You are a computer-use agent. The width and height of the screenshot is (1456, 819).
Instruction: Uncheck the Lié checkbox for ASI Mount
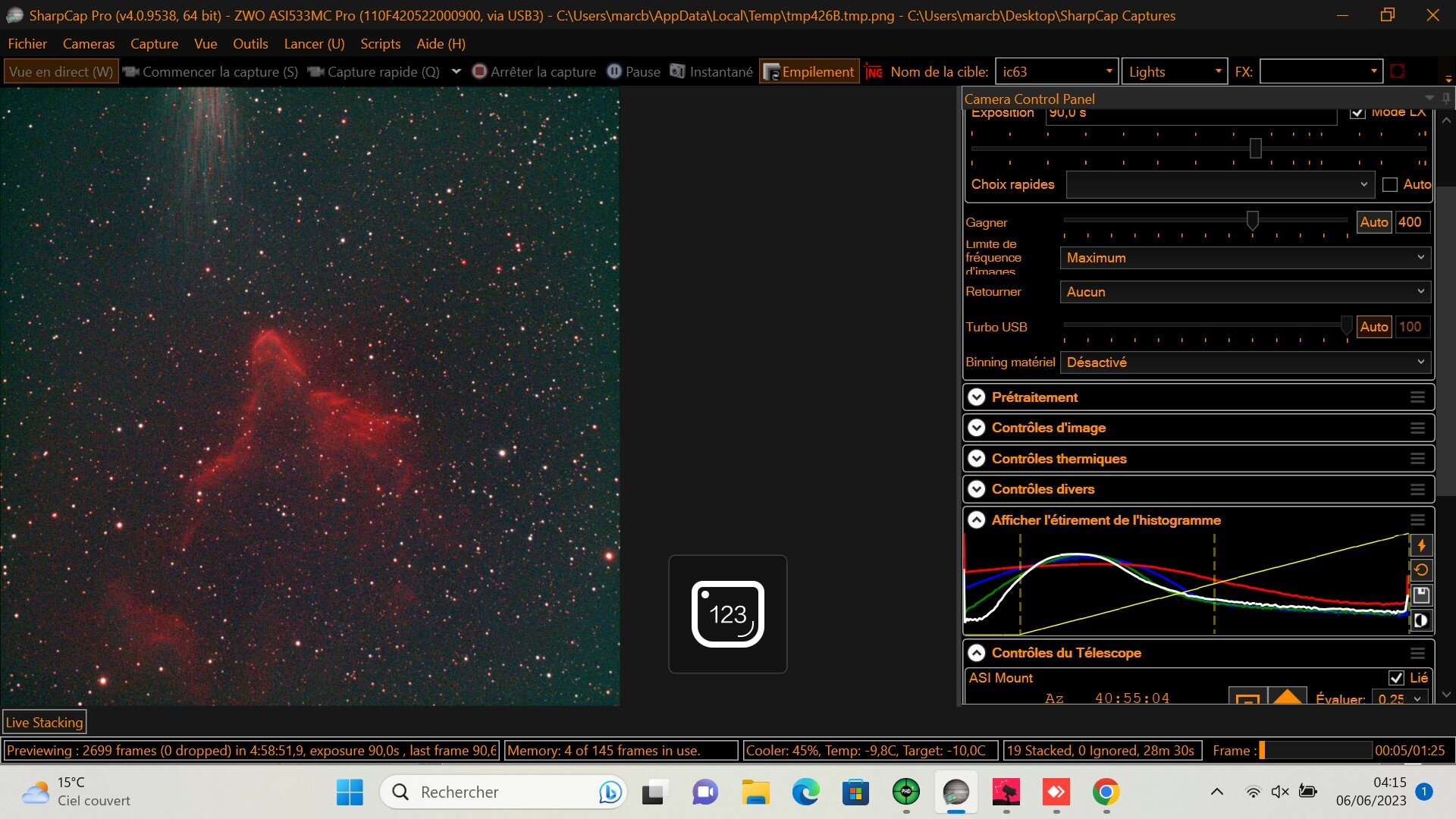pyautogui.click(x=1396, y=678)
